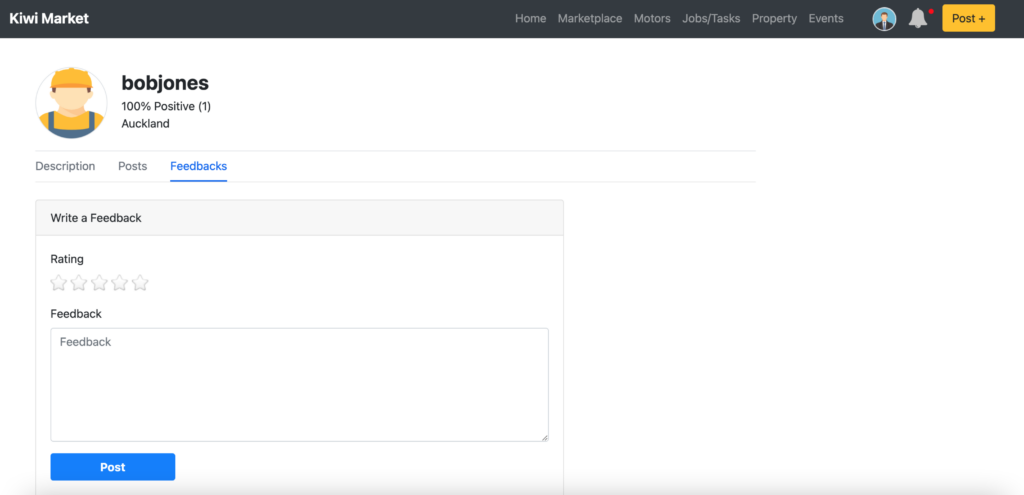Open the Motors nav link
Viewport: 1024px width, 495px height.
tap(652, 18)
